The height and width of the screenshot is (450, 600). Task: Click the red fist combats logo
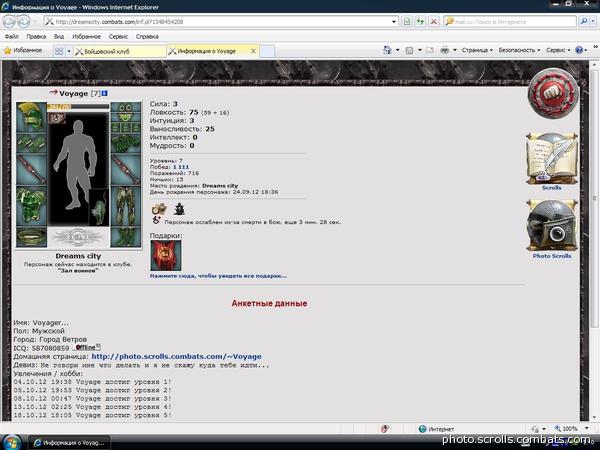click(x=552, y=92)
